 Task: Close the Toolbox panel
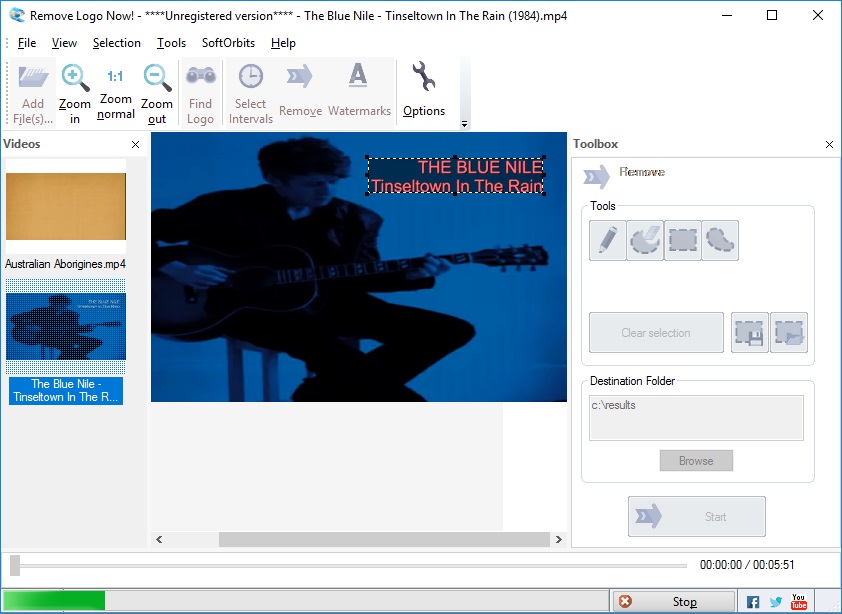[x=829, y=144]
